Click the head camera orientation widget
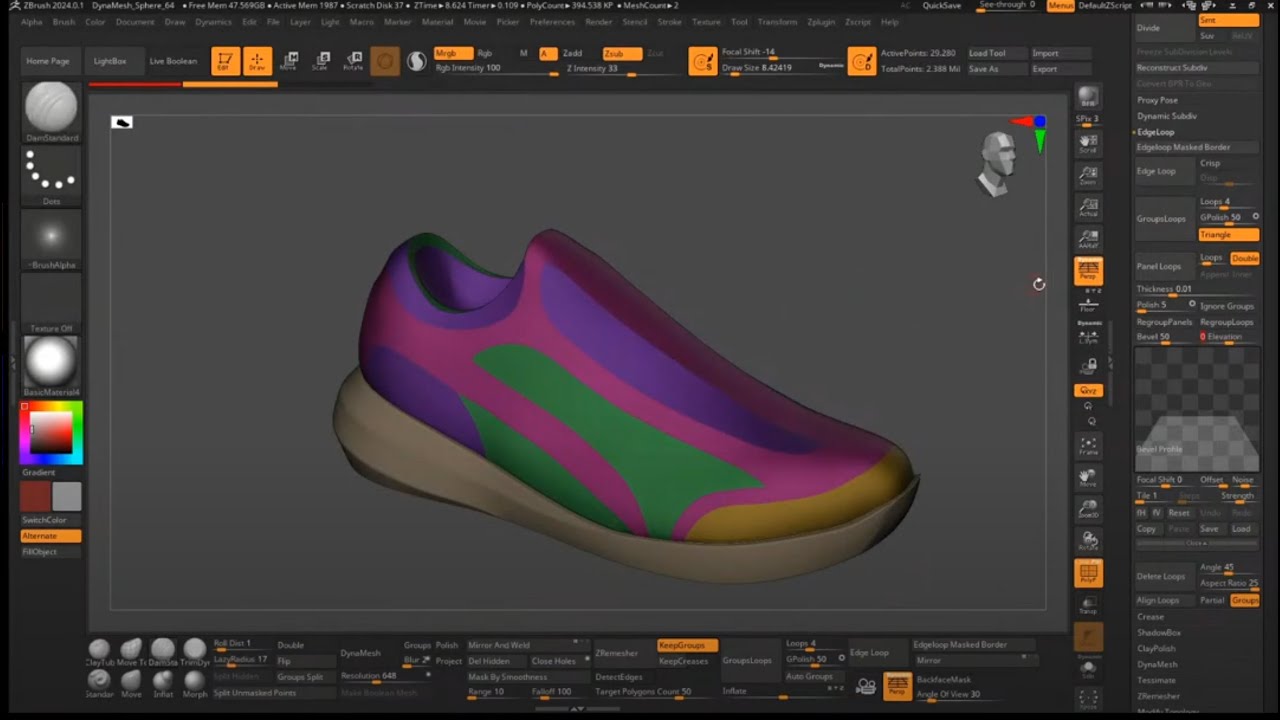This screenshot has height=720, width=1280. click(996, 164)
